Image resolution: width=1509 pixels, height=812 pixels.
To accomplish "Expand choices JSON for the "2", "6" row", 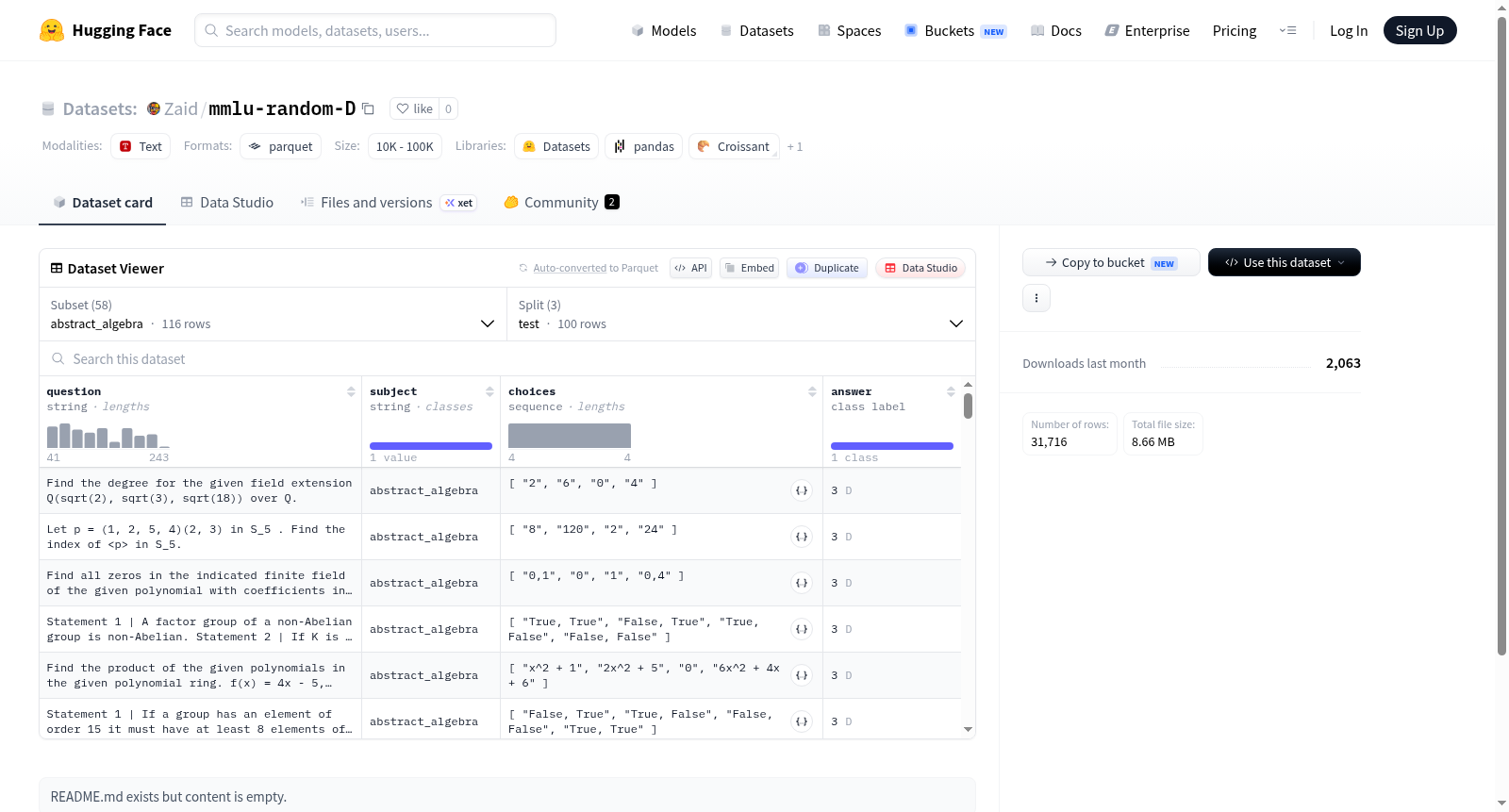I will 802,490.
